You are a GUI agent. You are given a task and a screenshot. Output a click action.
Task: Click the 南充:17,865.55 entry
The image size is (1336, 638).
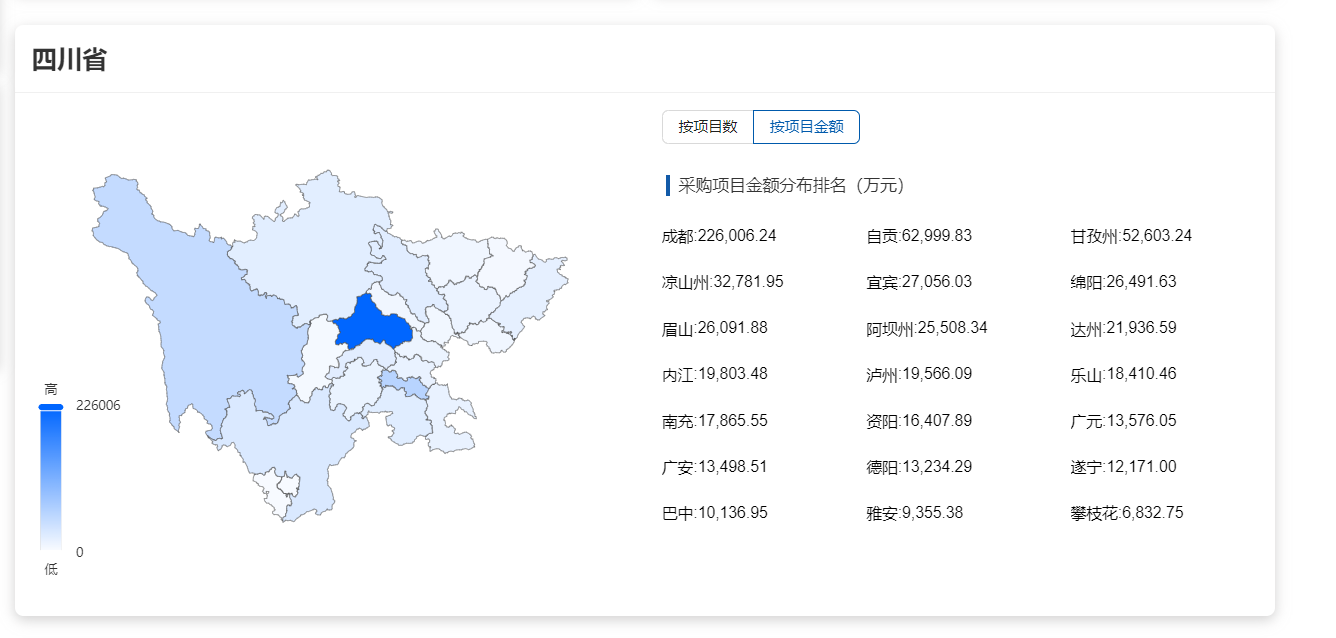715,421
